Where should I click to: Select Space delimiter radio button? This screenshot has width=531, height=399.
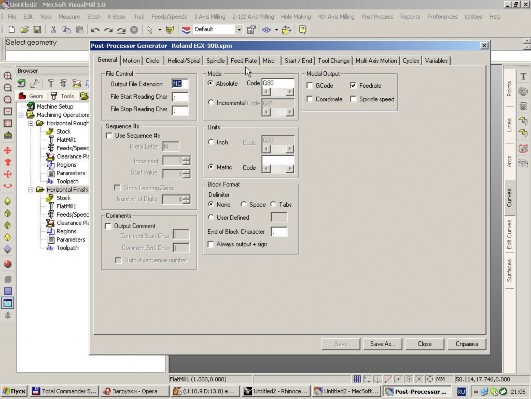pyautogui.click(x=243, y=204)
